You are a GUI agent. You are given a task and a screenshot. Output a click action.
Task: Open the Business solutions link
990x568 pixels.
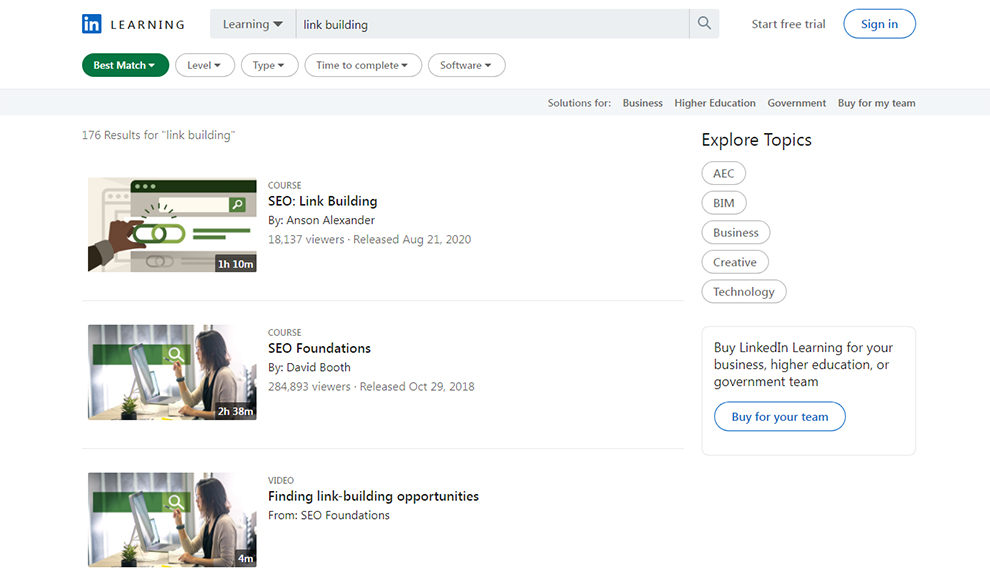pos(642,103)
